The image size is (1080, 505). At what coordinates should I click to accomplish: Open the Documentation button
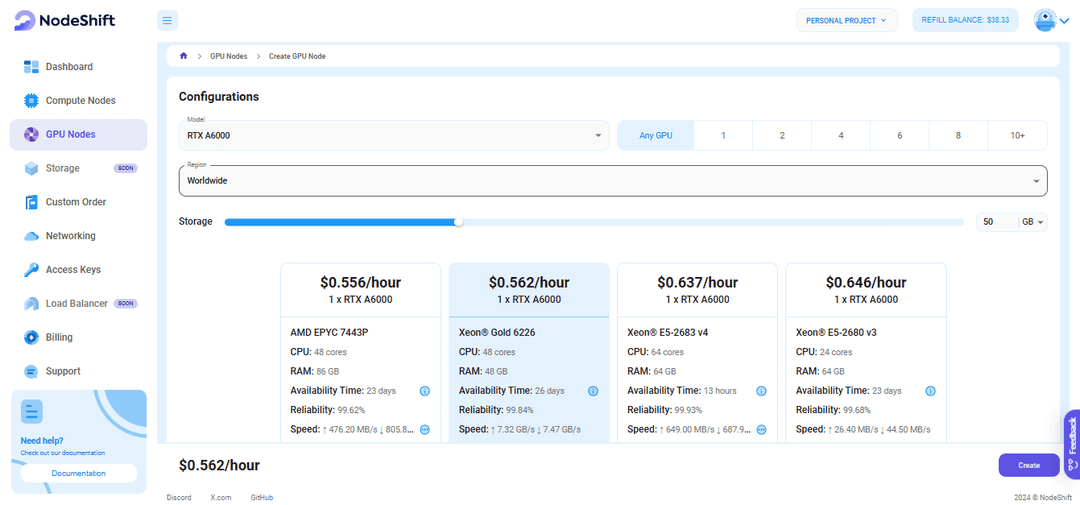point(79,473)
